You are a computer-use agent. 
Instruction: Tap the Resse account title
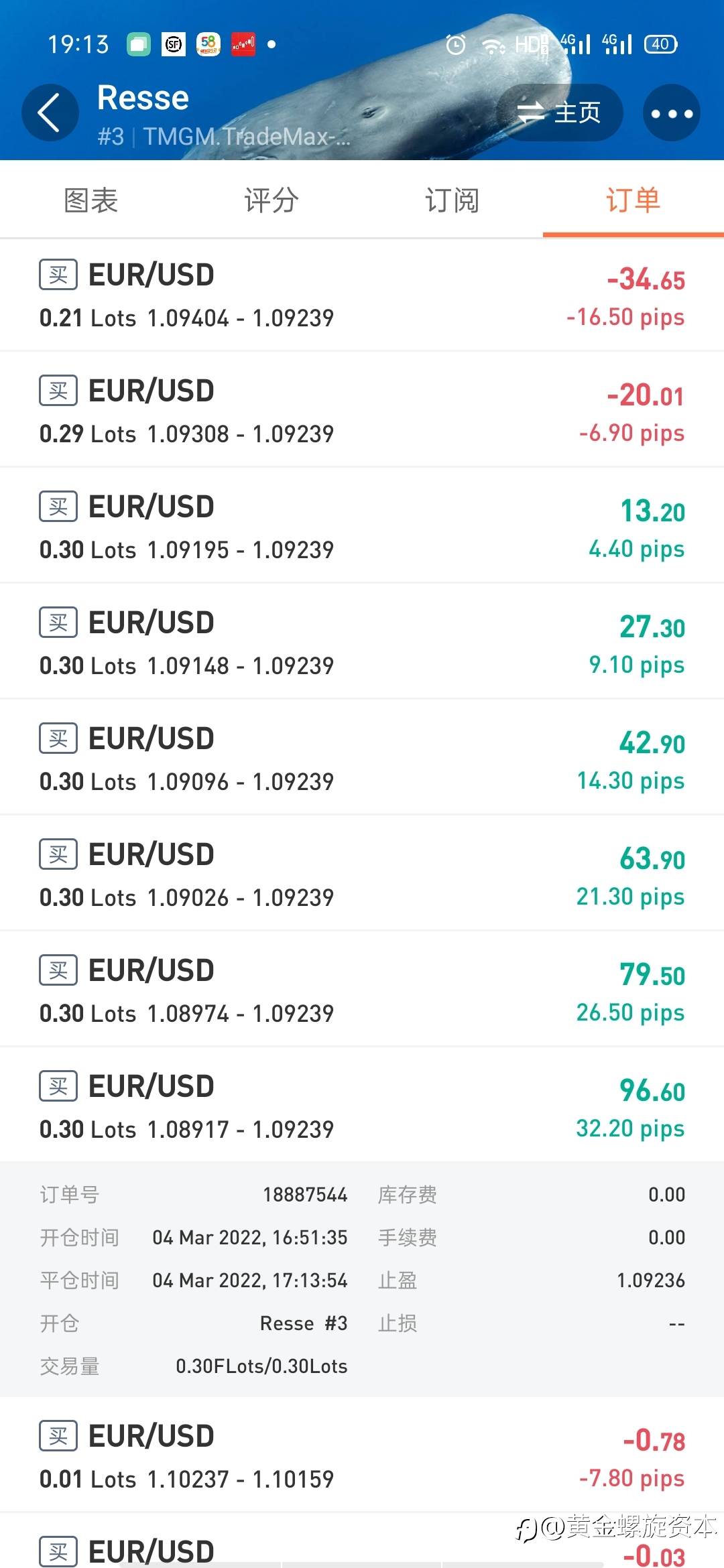pyautogui.click(x=143, y=98)
